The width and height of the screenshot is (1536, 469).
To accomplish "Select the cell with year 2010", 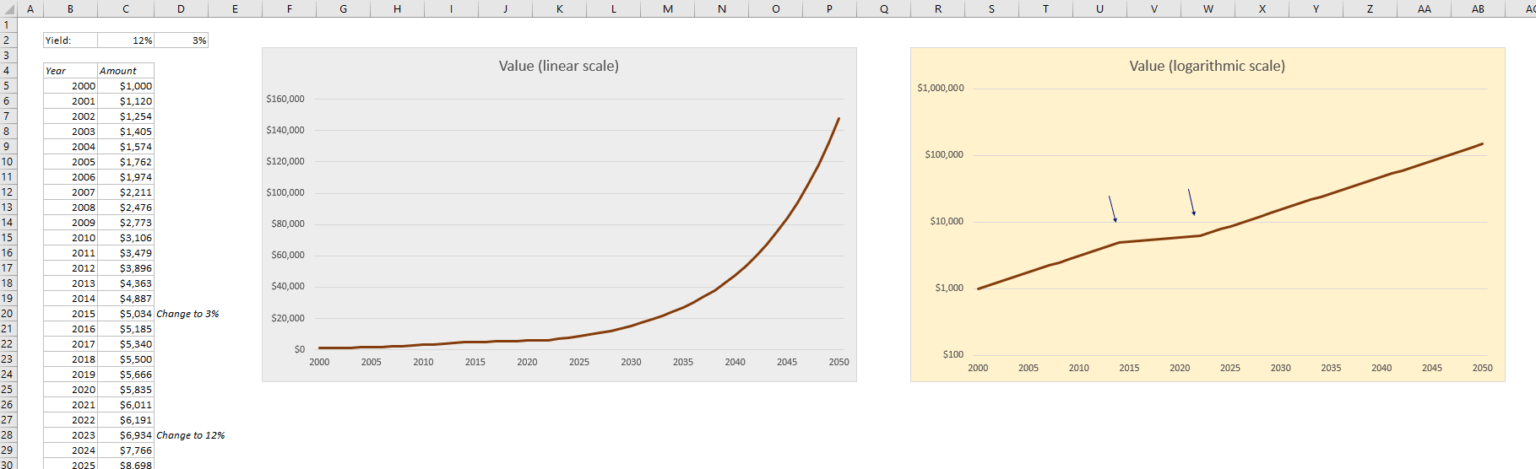I will 70,238.
